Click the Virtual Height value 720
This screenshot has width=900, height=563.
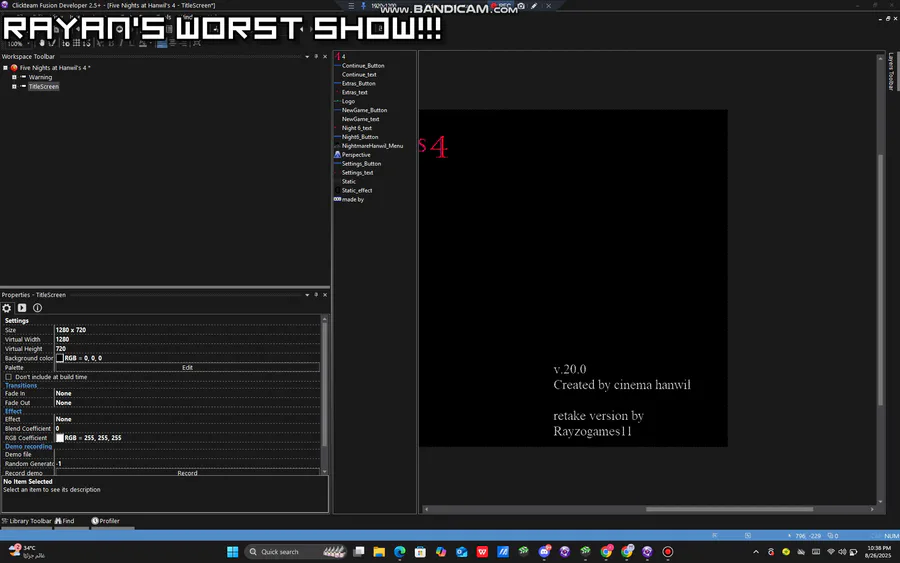61,349
